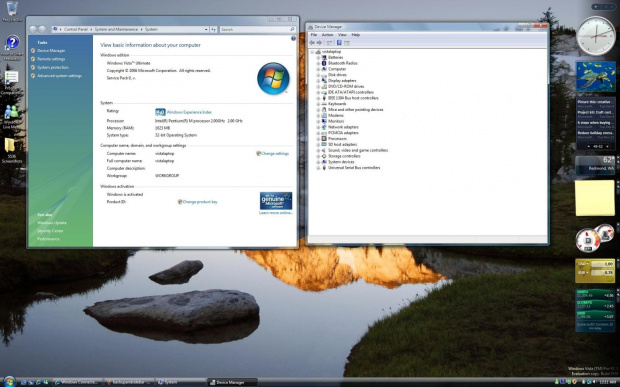Click the Back button in System window

pos(33,29)
